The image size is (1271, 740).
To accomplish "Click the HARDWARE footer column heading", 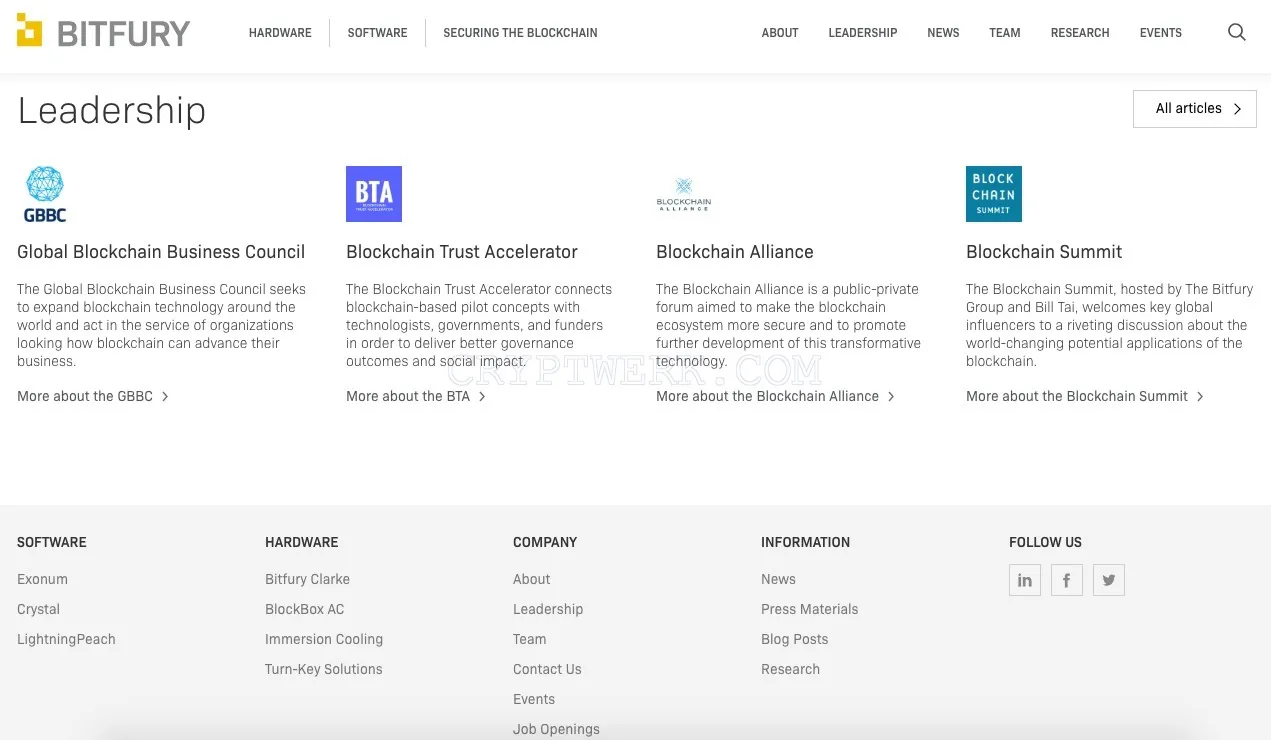I will point(301,542).
